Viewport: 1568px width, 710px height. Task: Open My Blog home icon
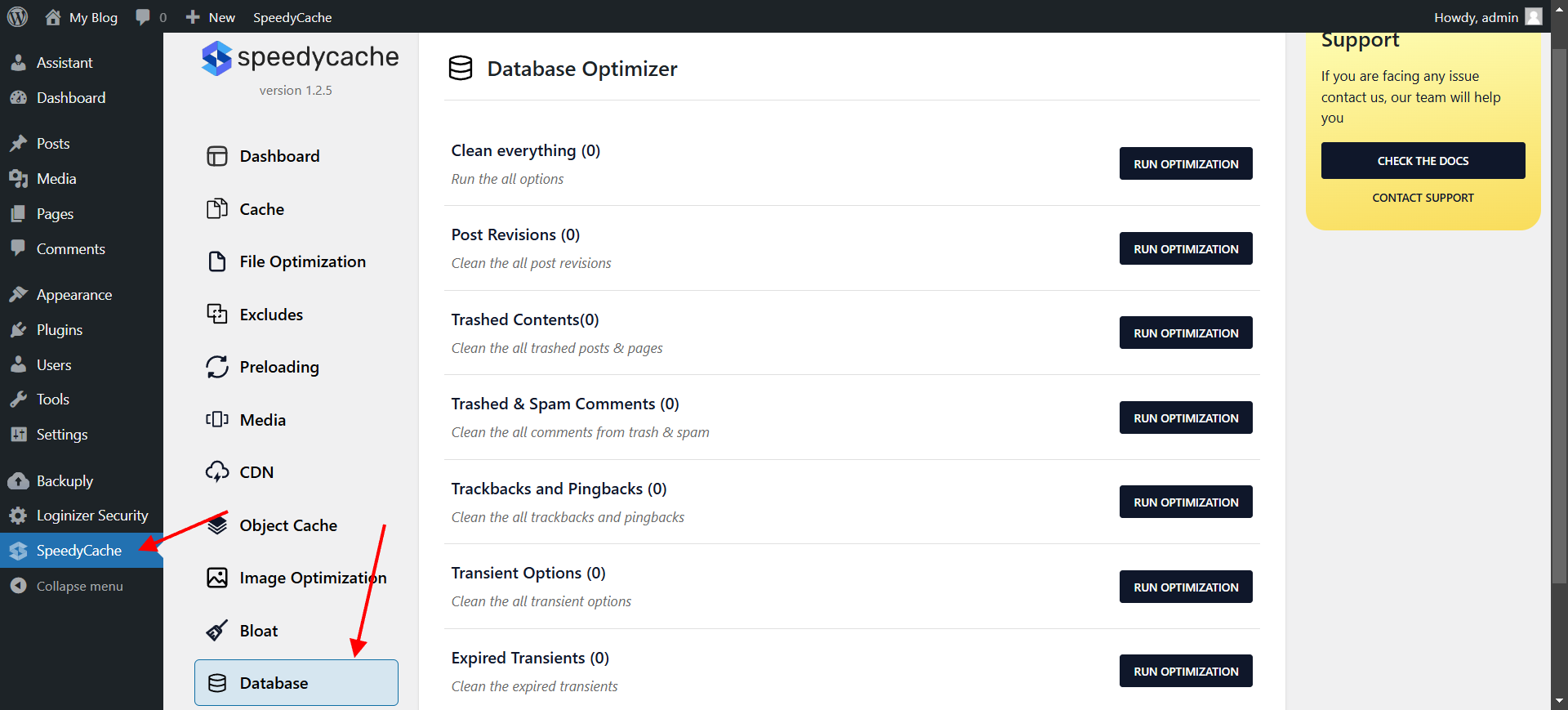point(53,17)
